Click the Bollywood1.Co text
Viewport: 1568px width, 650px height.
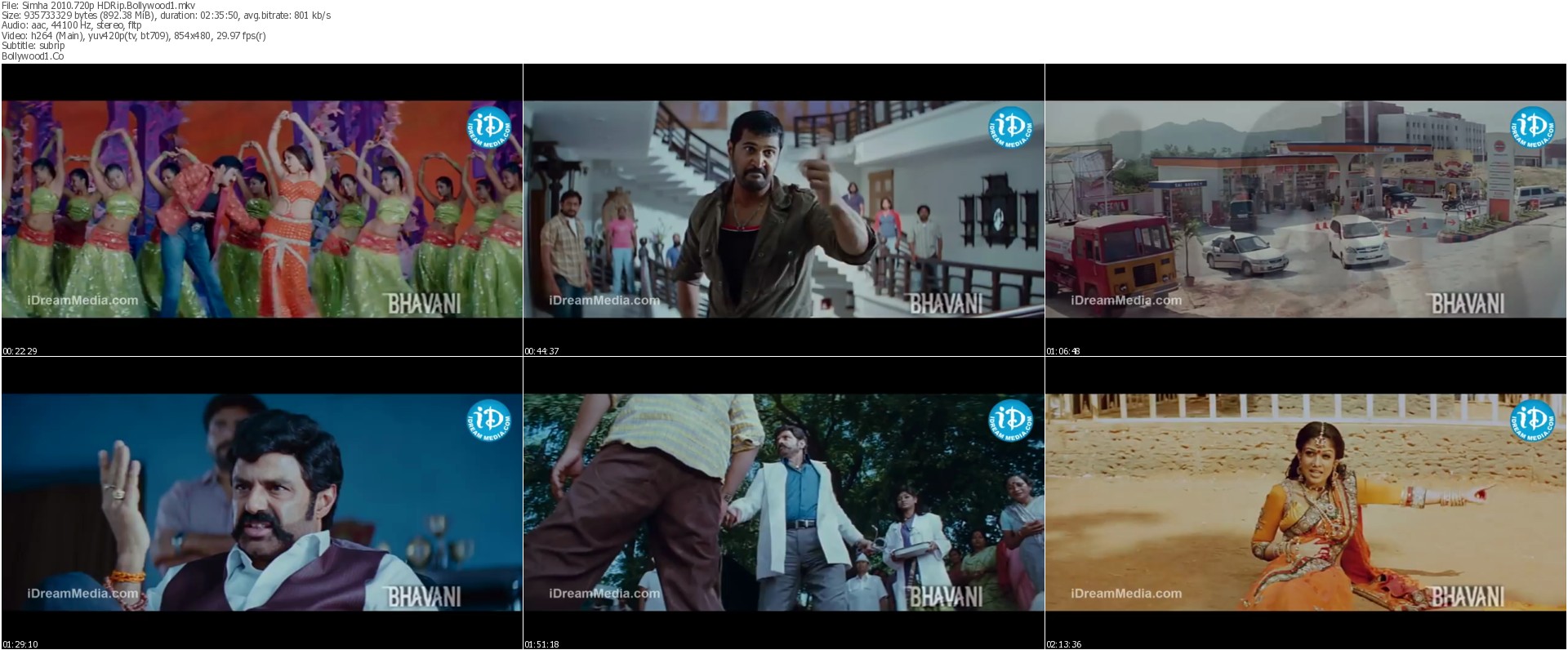pos(33,56)
